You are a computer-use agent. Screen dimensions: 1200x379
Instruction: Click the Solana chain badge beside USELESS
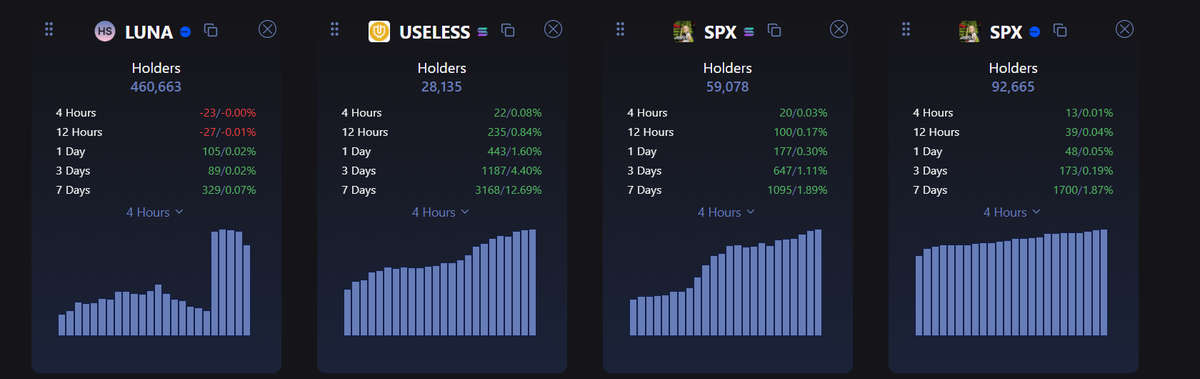(x=483, y=32)
